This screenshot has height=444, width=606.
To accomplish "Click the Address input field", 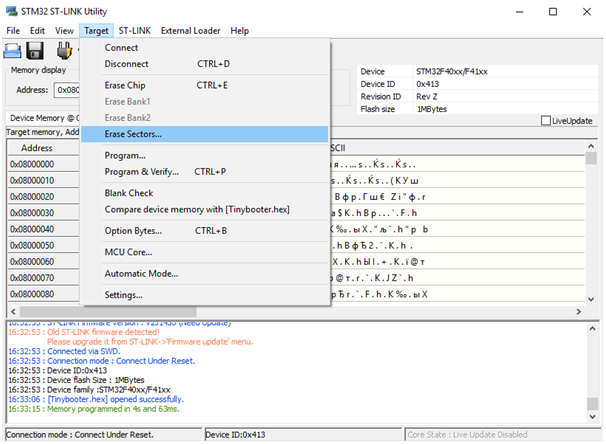I will tap(67, 90).
